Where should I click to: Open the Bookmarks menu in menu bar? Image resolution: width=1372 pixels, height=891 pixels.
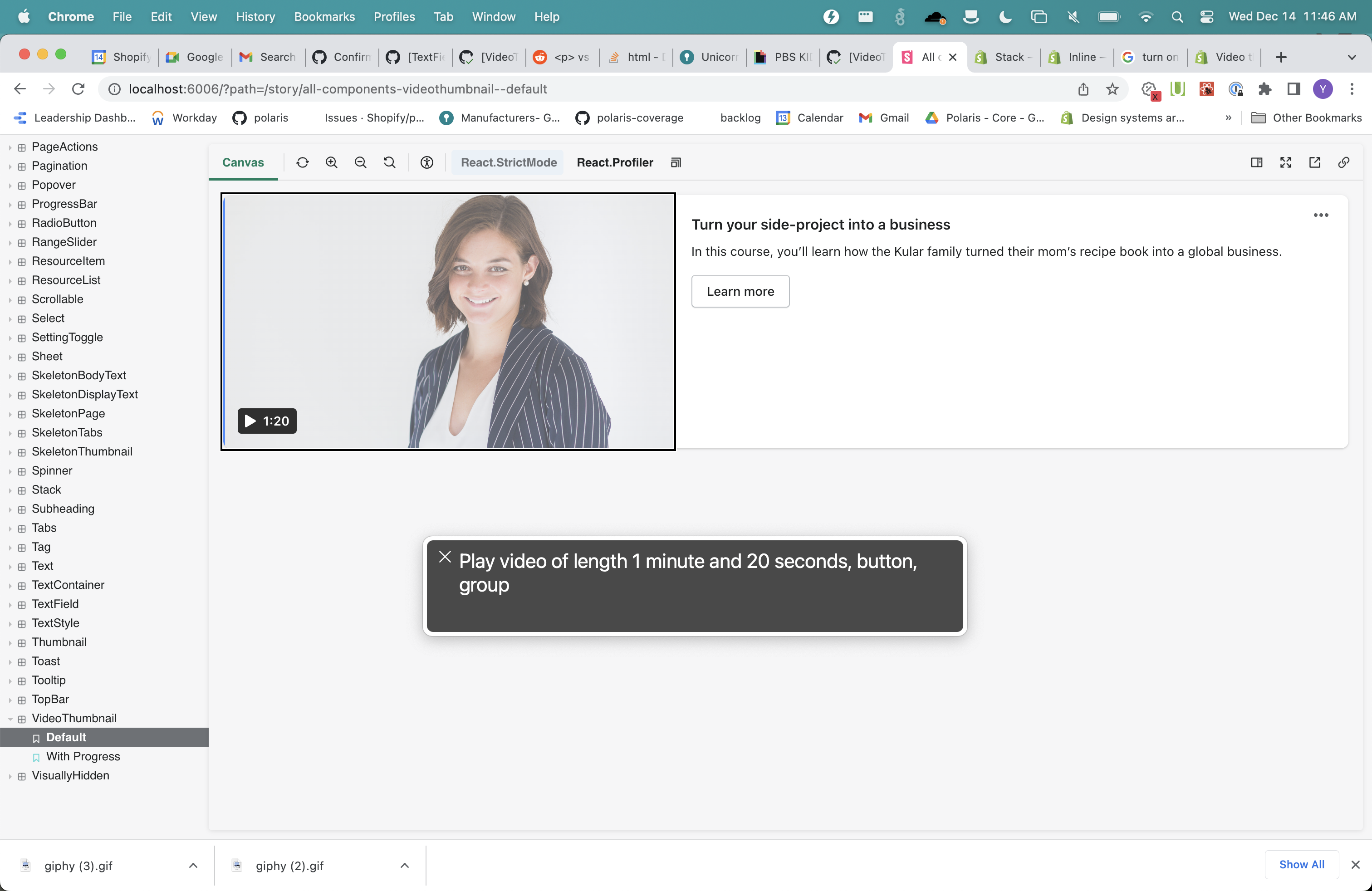[x=324, y=17]
